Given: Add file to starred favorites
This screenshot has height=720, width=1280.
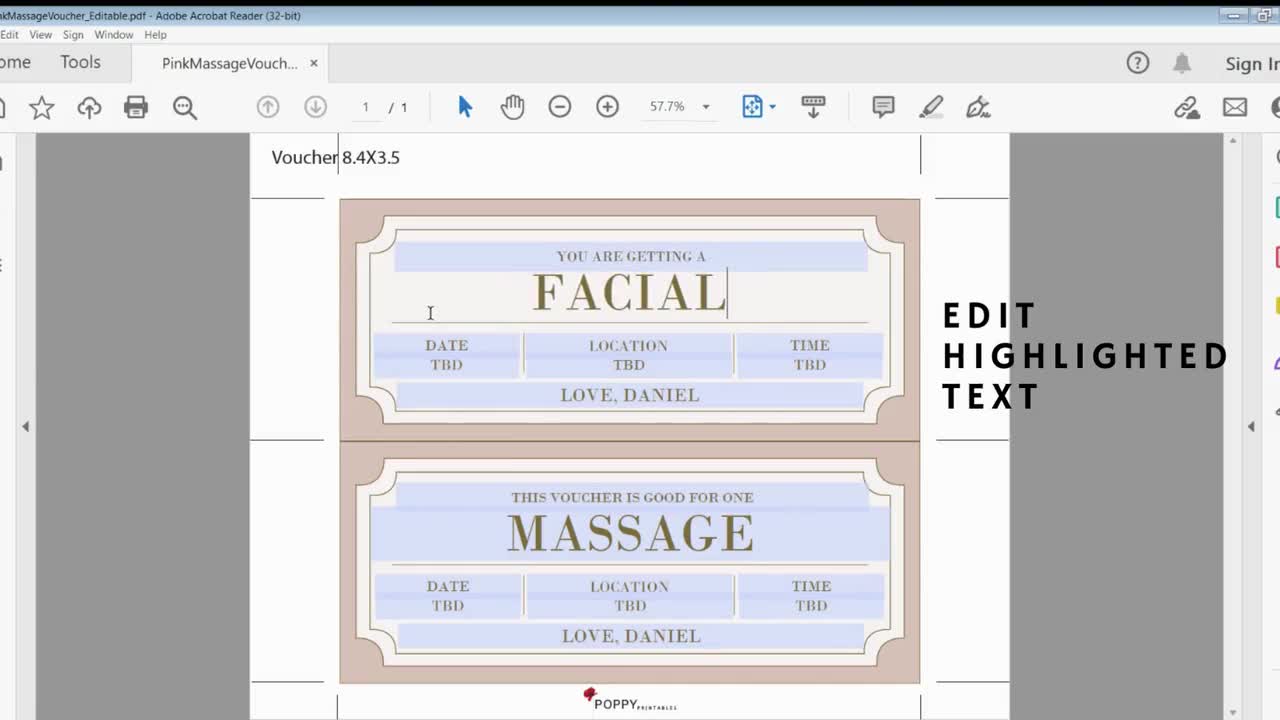Looking at the screenshot, I should tap(41, 107).
